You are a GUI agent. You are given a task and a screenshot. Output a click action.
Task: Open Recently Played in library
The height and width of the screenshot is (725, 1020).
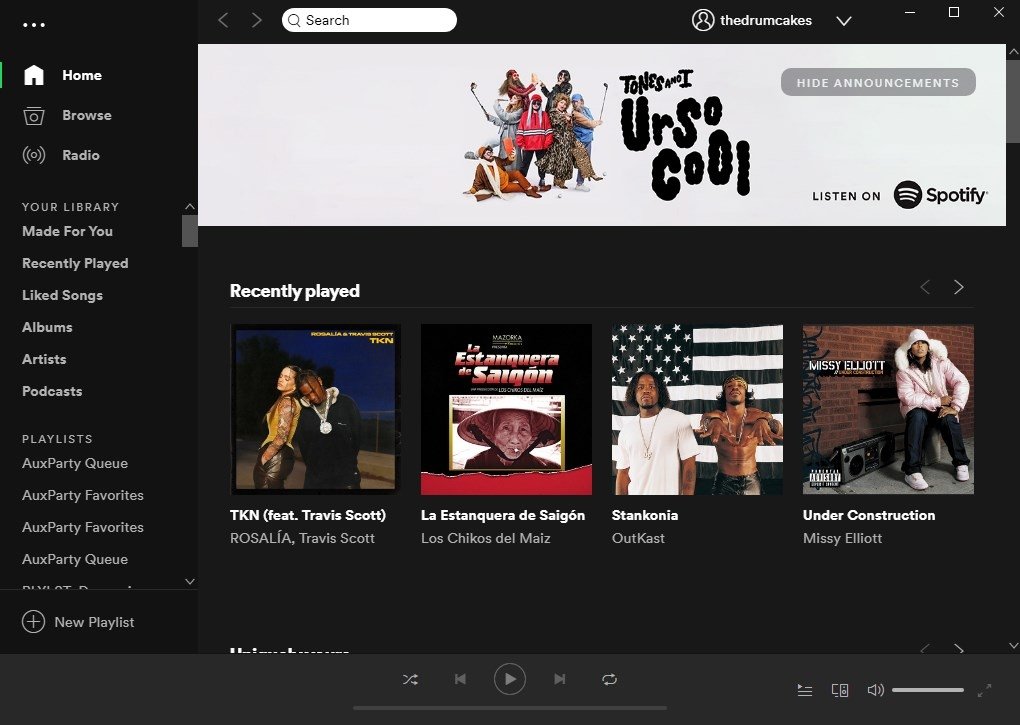(75, 263)
